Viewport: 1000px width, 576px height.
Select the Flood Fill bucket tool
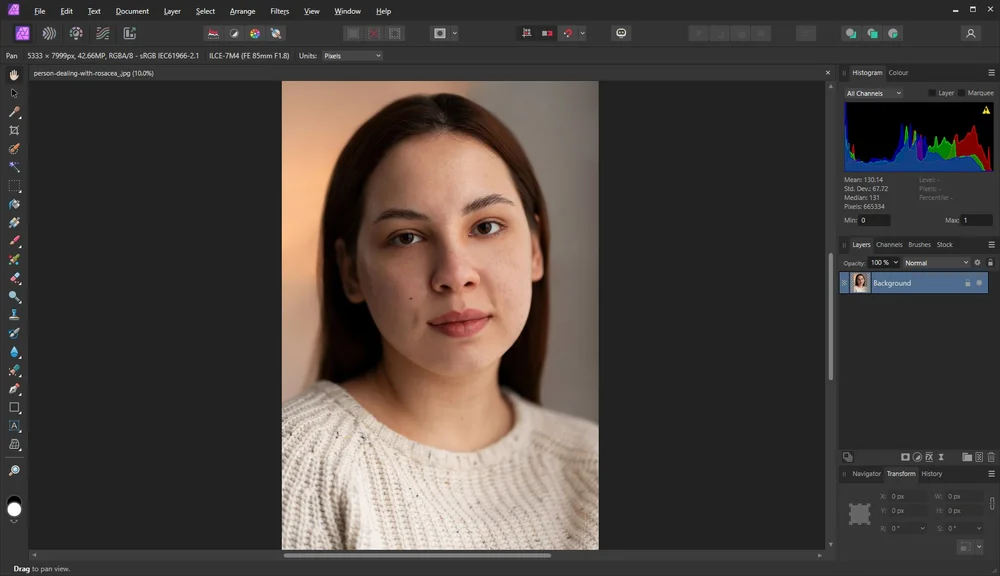coord(14,204)
